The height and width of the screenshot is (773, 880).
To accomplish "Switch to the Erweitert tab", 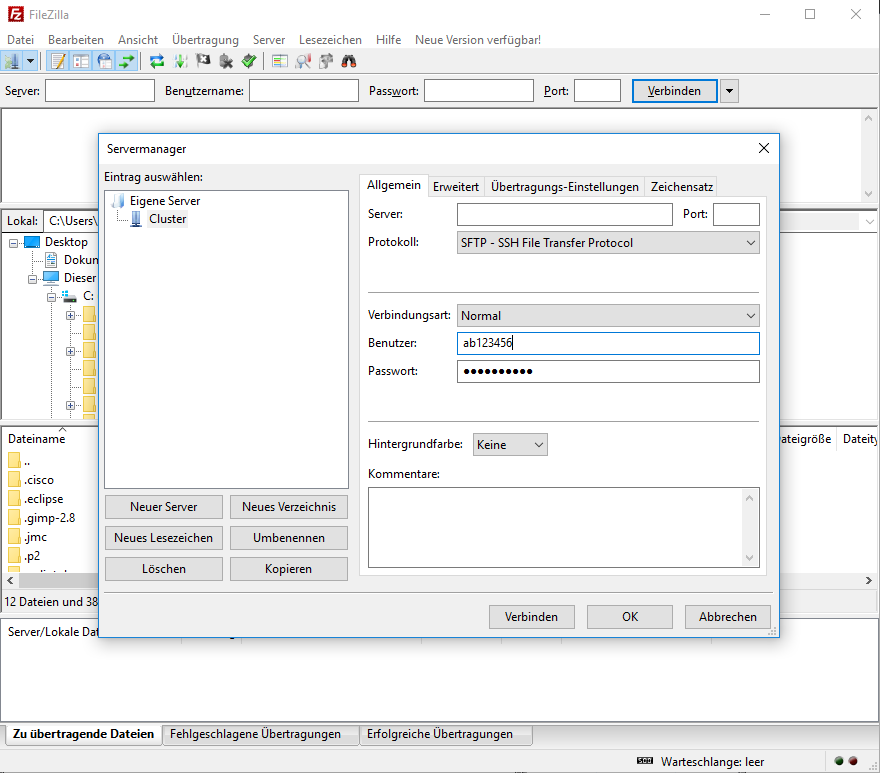I will 456,187.
